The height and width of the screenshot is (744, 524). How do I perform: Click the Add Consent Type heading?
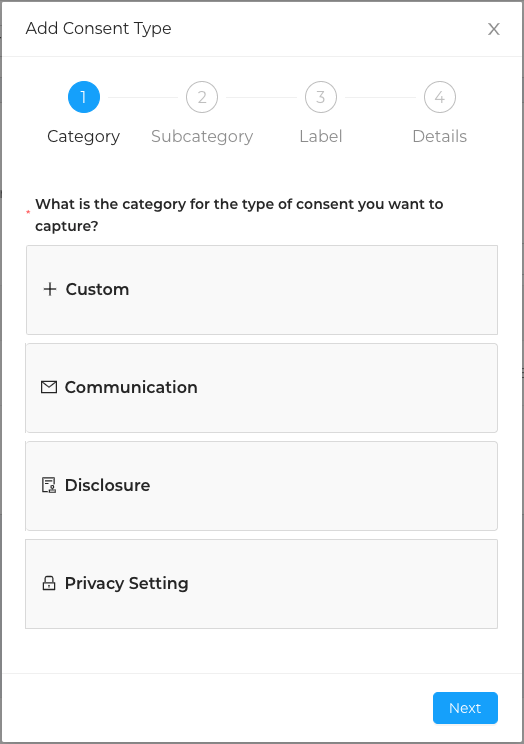[x=99, y=28]
